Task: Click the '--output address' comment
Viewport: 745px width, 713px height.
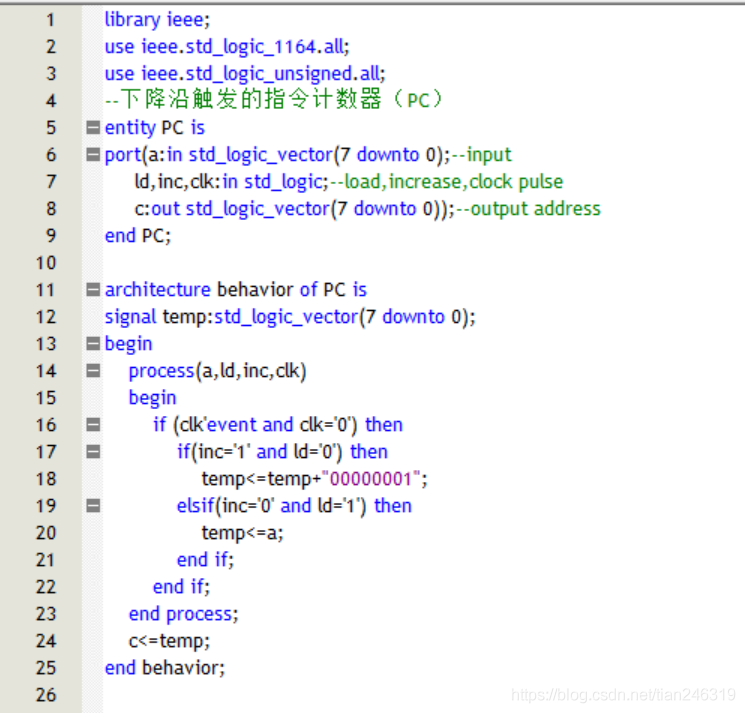Action: 528,209
